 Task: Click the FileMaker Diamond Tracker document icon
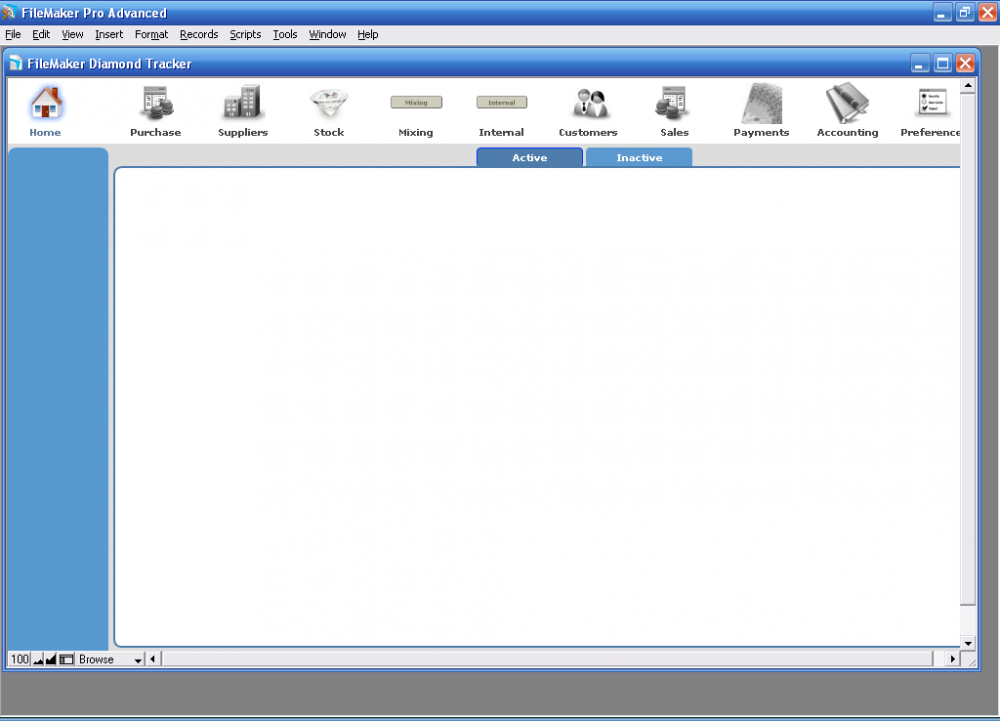[16, 63]
